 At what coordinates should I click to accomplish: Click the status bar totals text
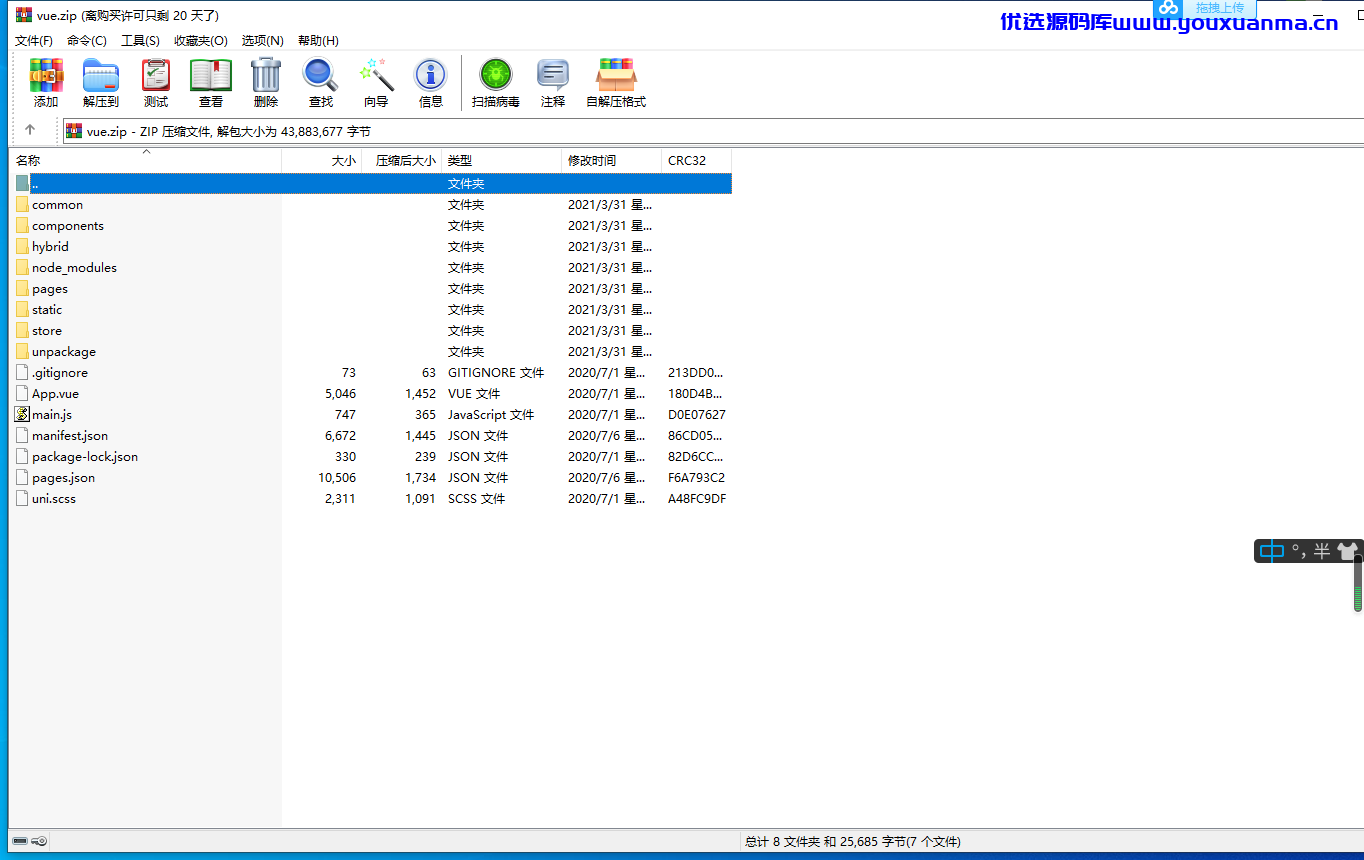(853, 841)
